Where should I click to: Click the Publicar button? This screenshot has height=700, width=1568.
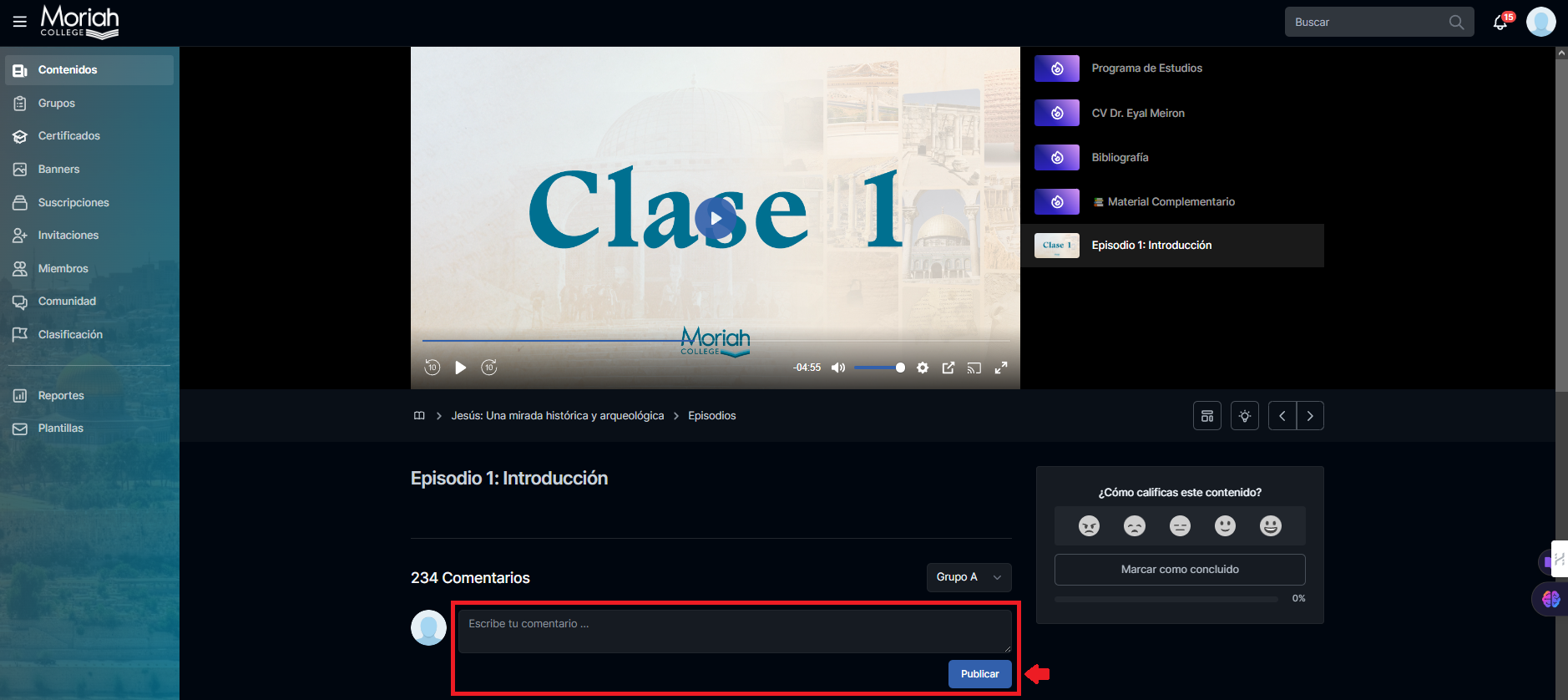click(979, 674)
